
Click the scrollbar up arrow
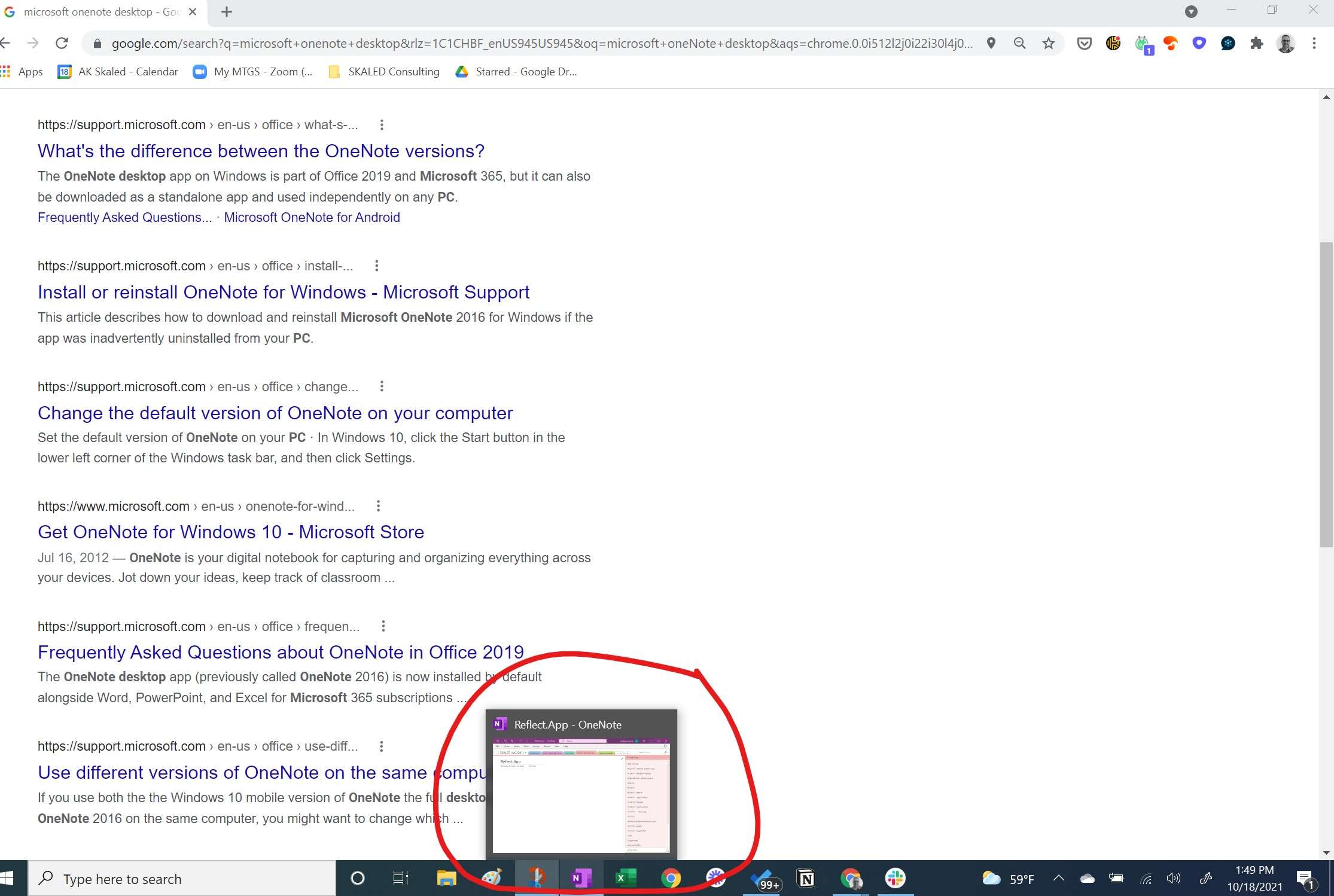point(1326,96)
